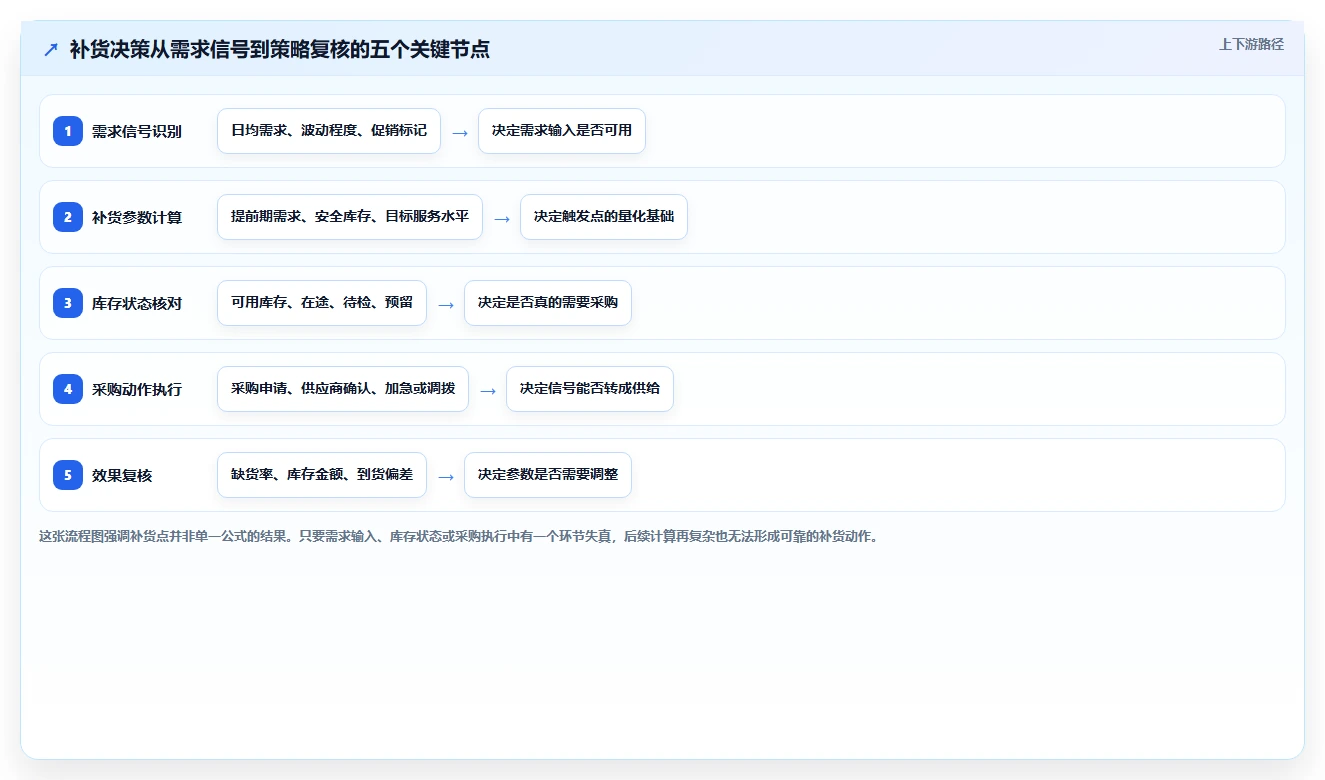Click the diagonal arrow icon beside the title
1325x780 pixels.
click(51, 49)
